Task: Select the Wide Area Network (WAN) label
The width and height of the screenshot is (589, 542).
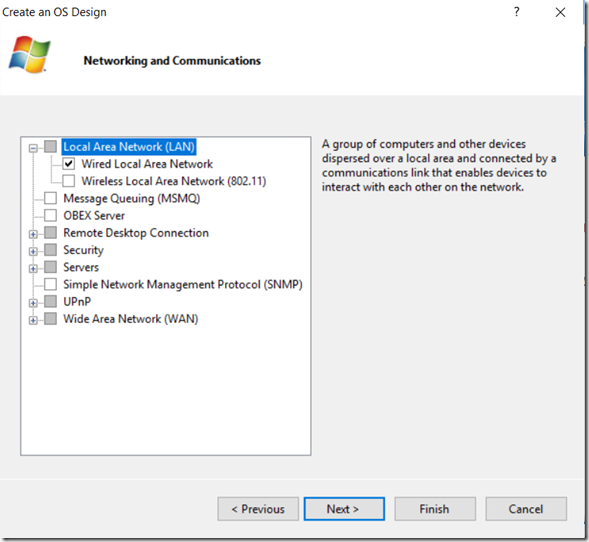Action: pos(131,319)
